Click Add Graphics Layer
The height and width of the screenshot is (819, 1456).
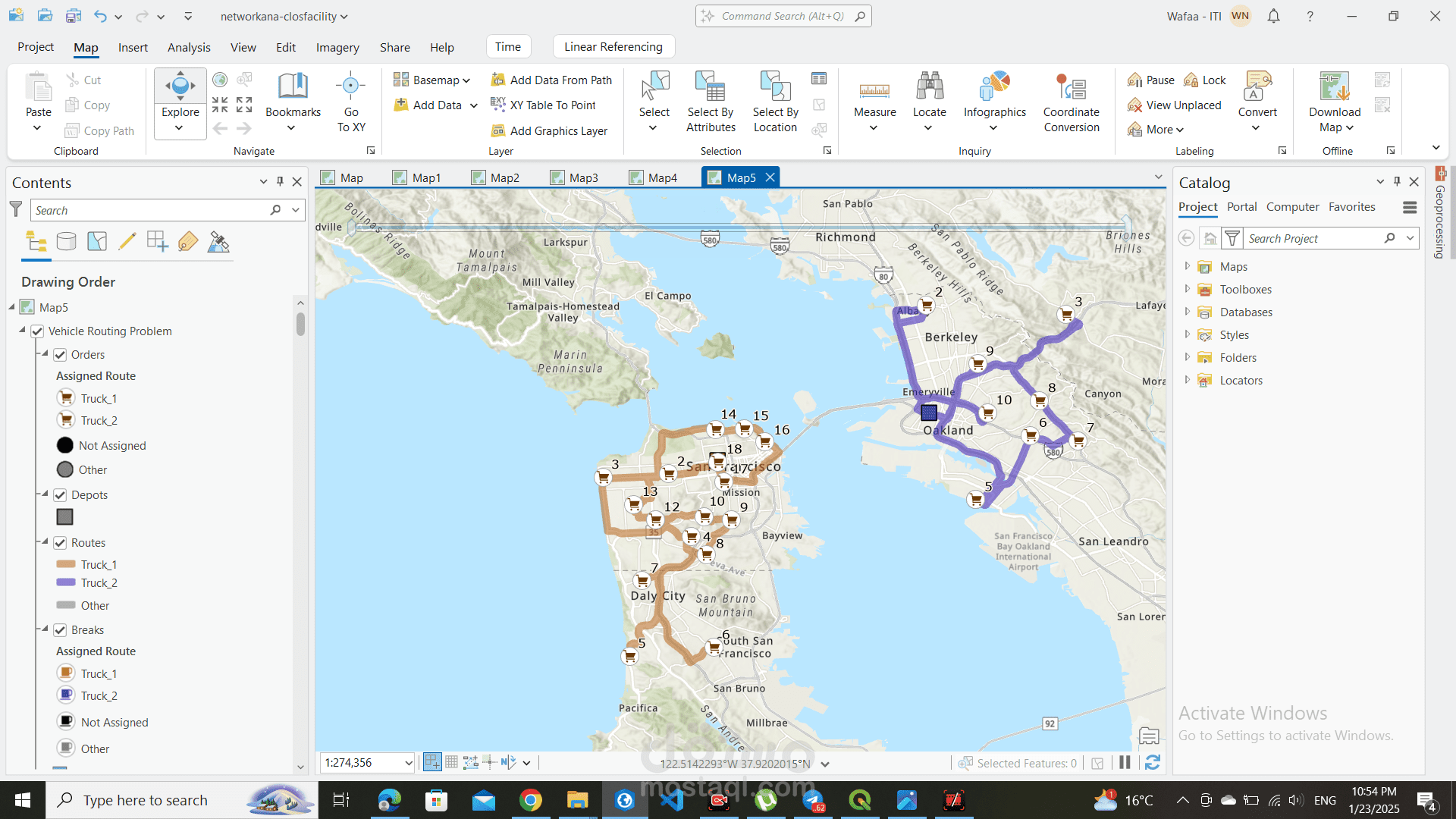tap(549, 130)
